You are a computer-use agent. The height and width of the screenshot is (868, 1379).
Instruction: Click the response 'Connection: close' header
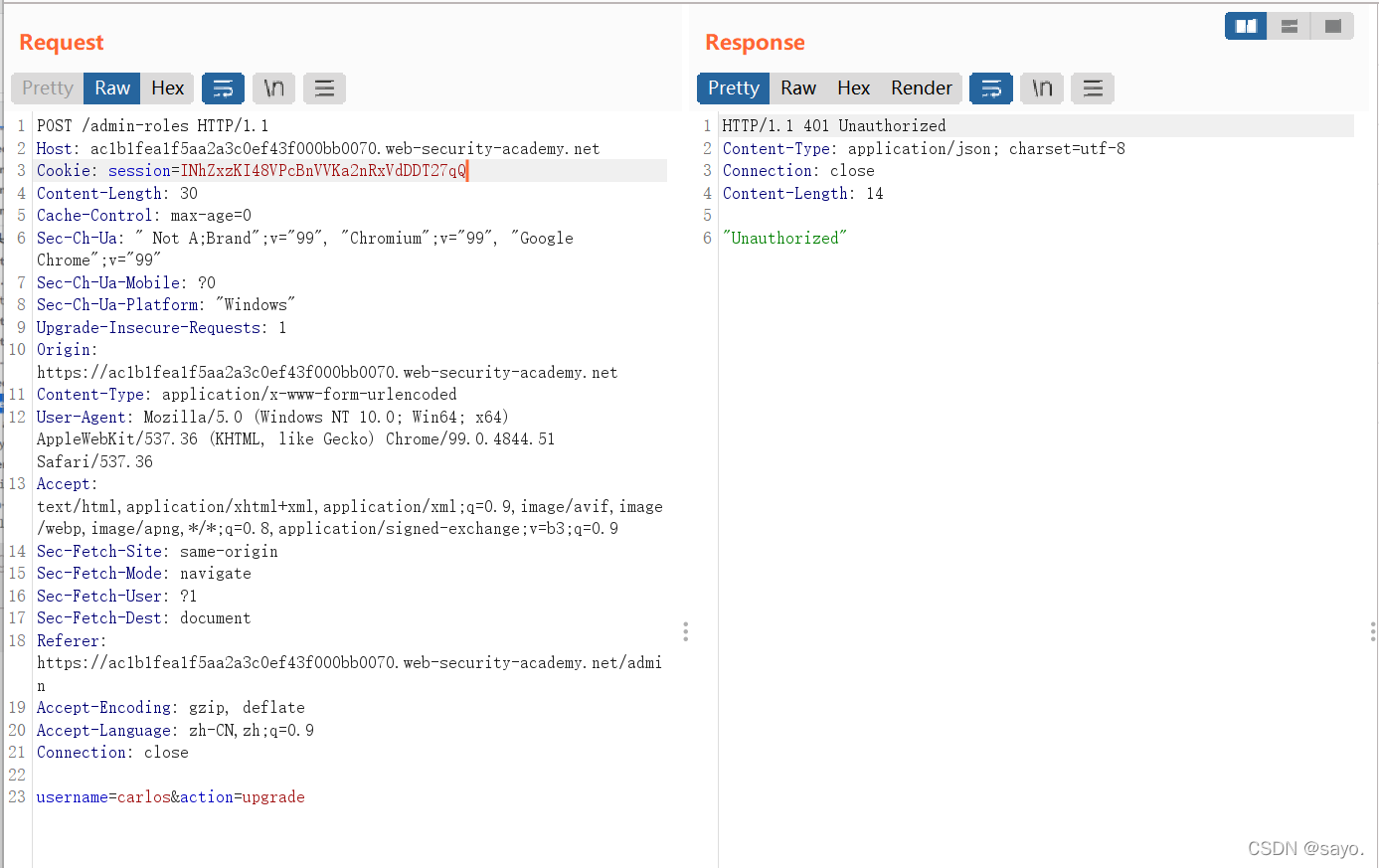pyautogui.click(x=798, y=171)
